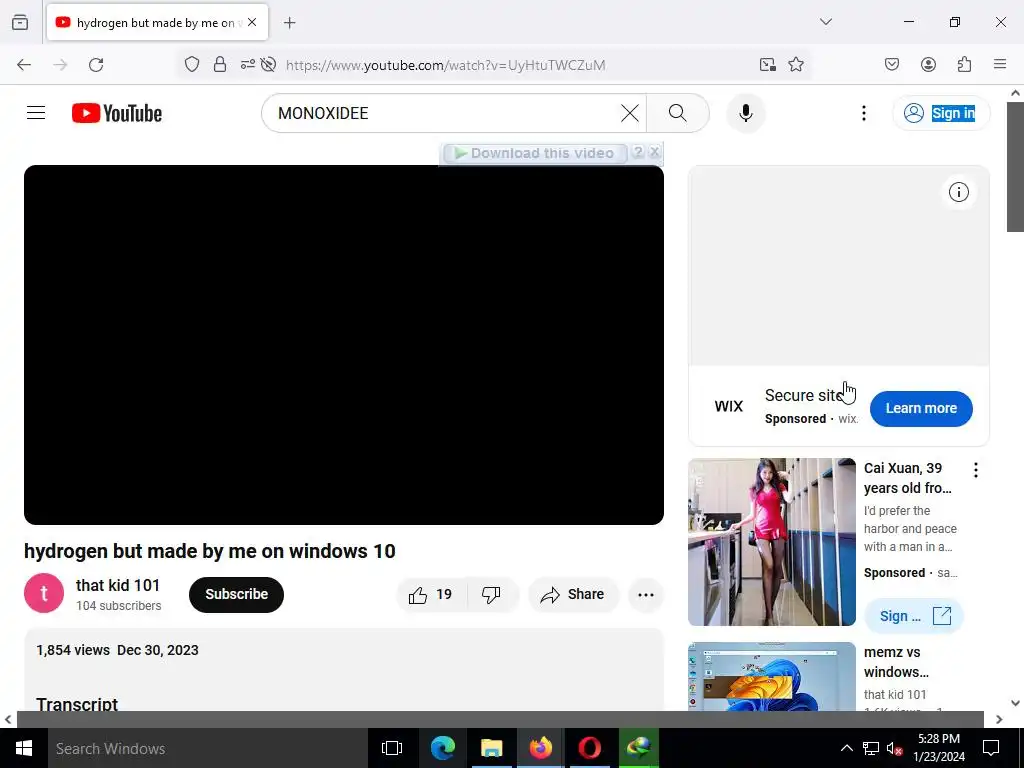Click the search magnifier button
This screenshot has width=1024, height=768.
(678, 113)
